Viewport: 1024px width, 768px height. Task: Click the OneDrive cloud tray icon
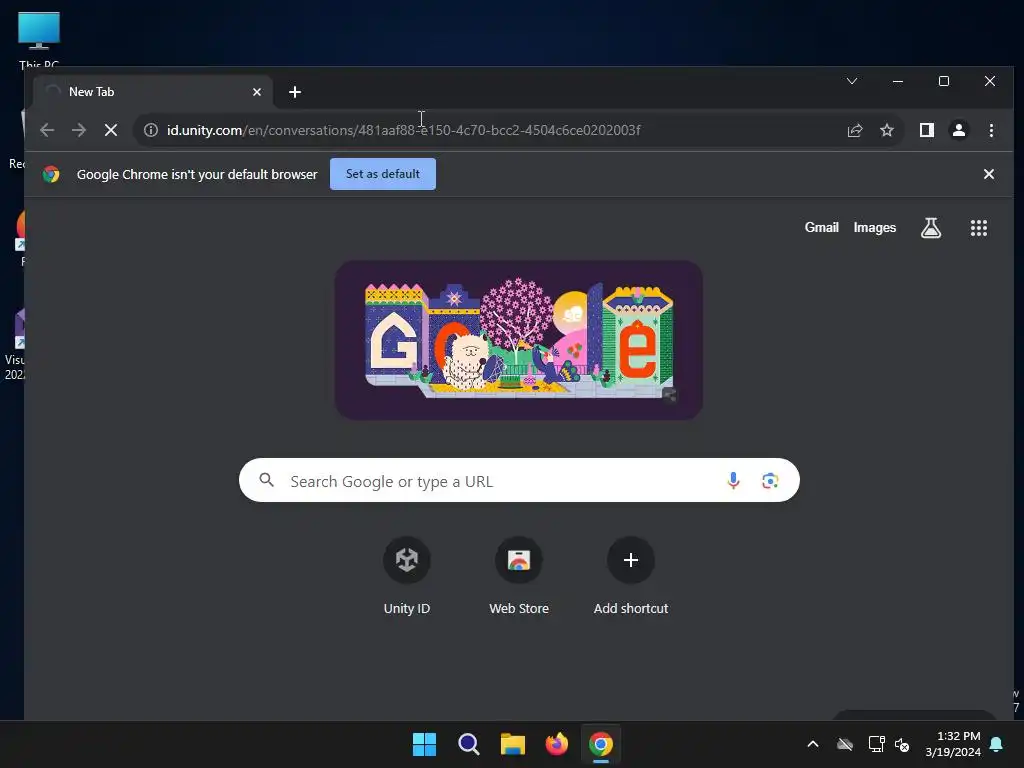(x=845, y=744)
